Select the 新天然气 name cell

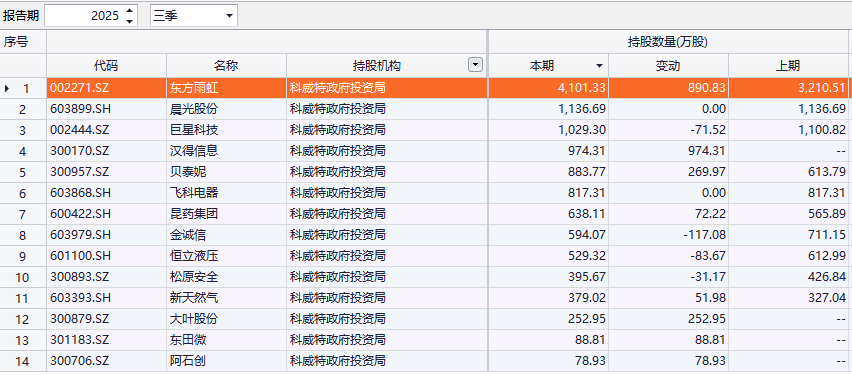coord(226,298)
